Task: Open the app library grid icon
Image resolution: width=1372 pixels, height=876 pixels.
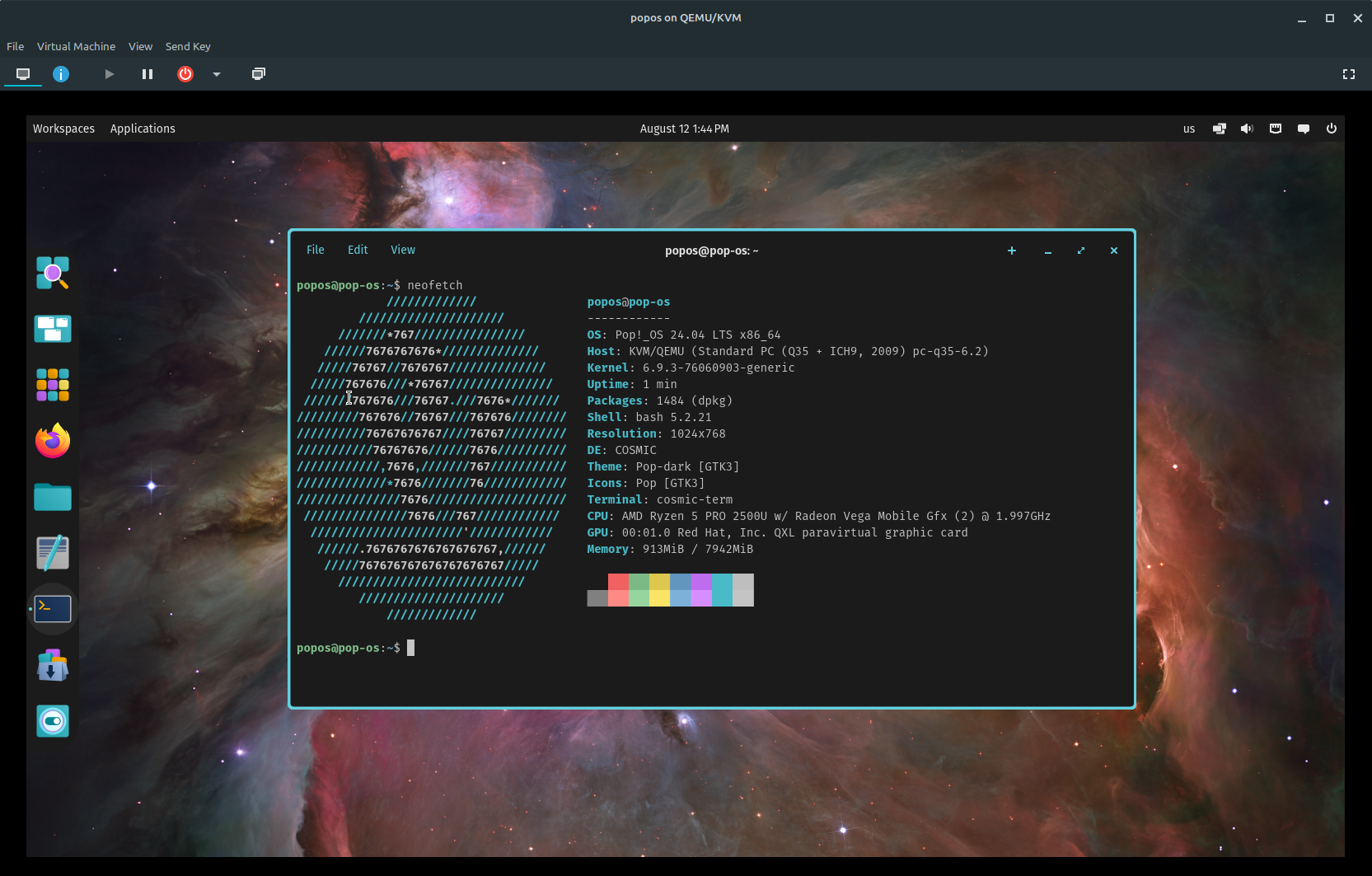Action: [53, 385]
